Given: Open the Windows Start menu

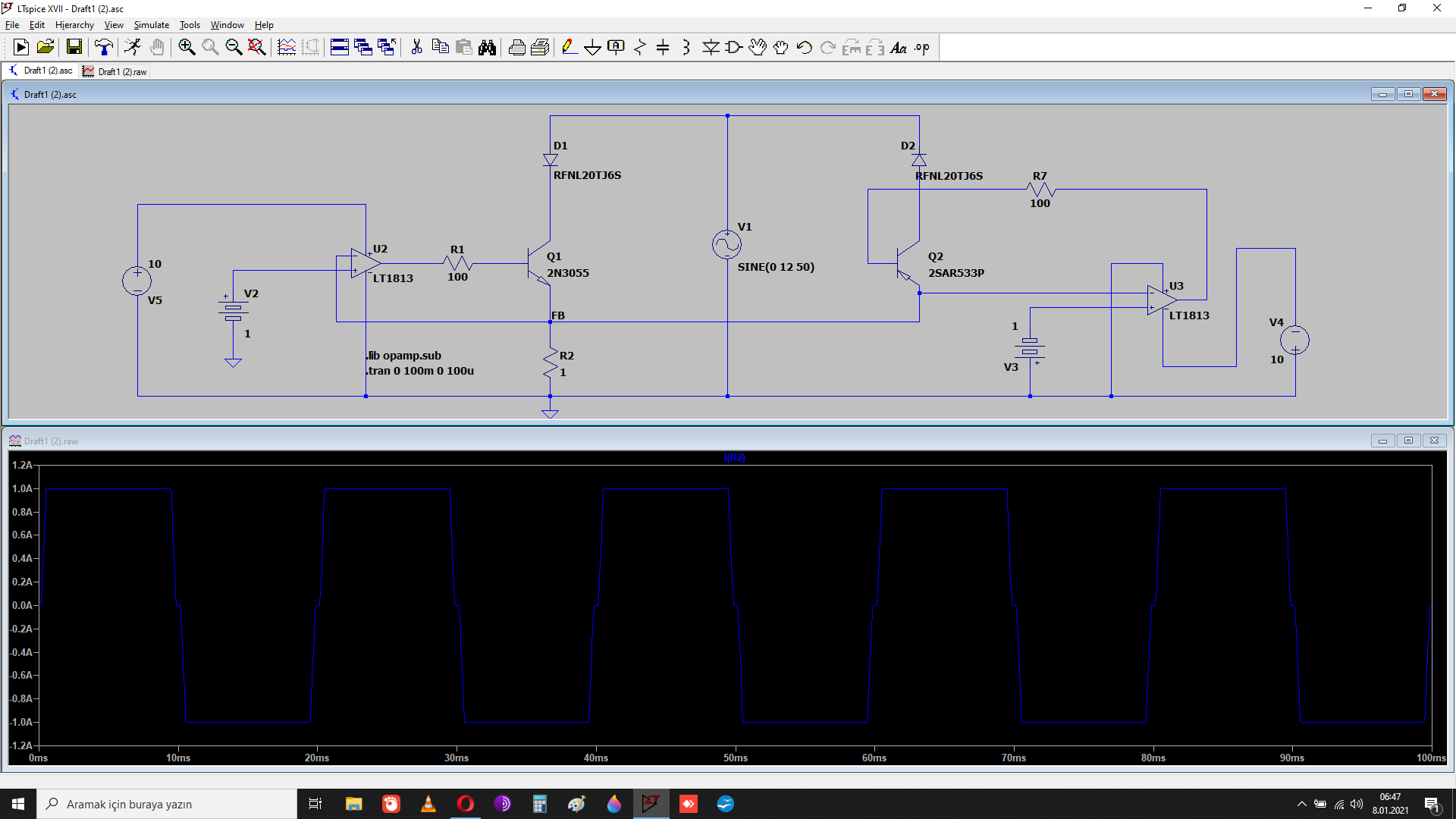Looking at the screenshot, I should 18,804.
